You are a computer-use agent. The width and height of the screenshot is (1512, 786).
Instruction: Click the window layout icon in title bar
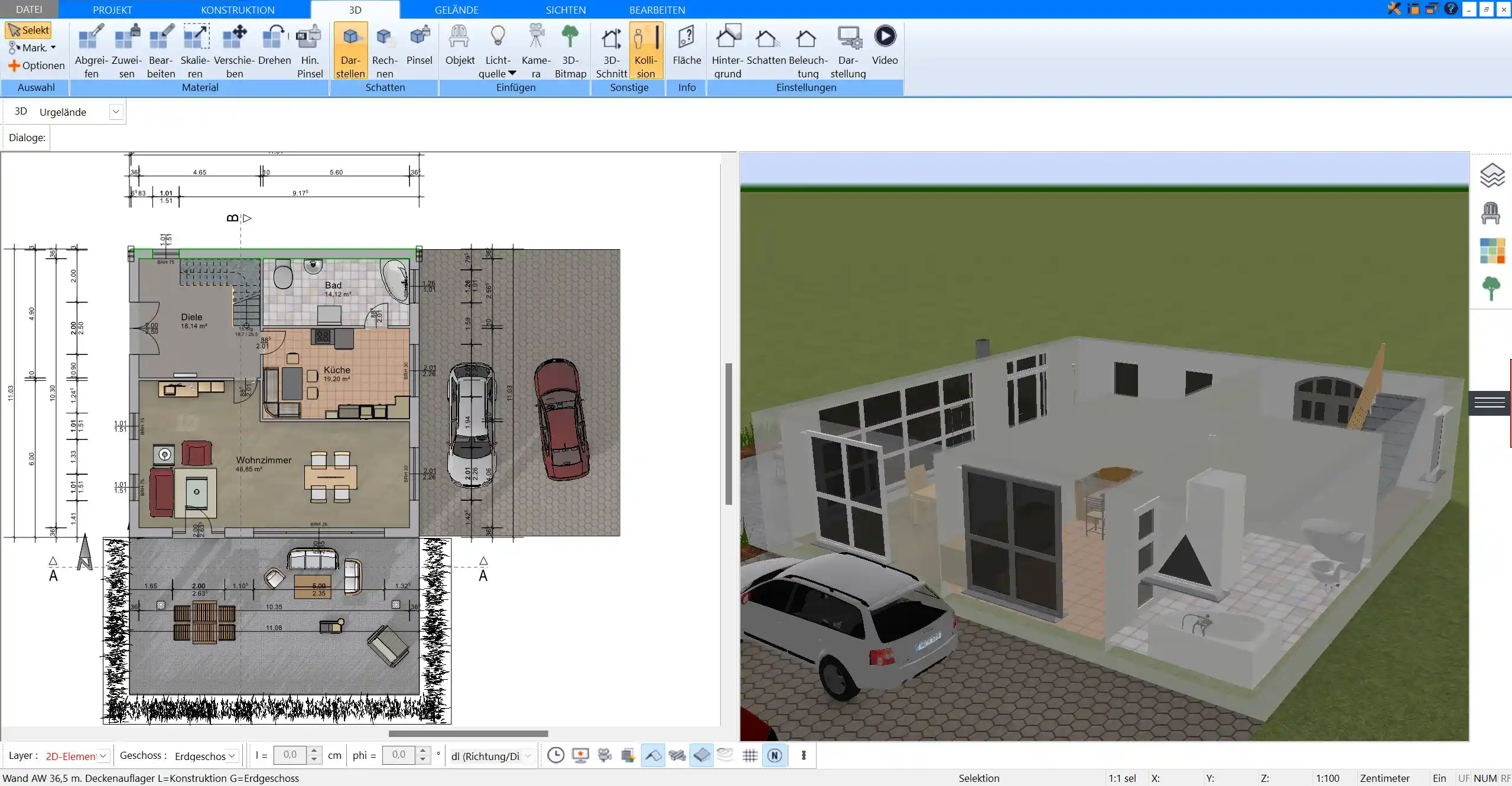click(x=1413, y=9)
